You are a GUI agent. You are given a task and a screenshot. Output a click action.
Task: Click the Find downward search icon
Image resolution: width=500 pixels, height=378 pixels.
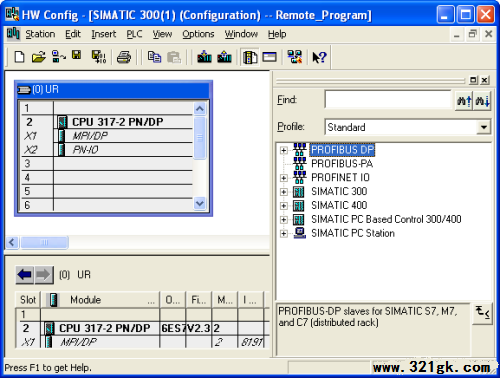[x=482, y=100]
